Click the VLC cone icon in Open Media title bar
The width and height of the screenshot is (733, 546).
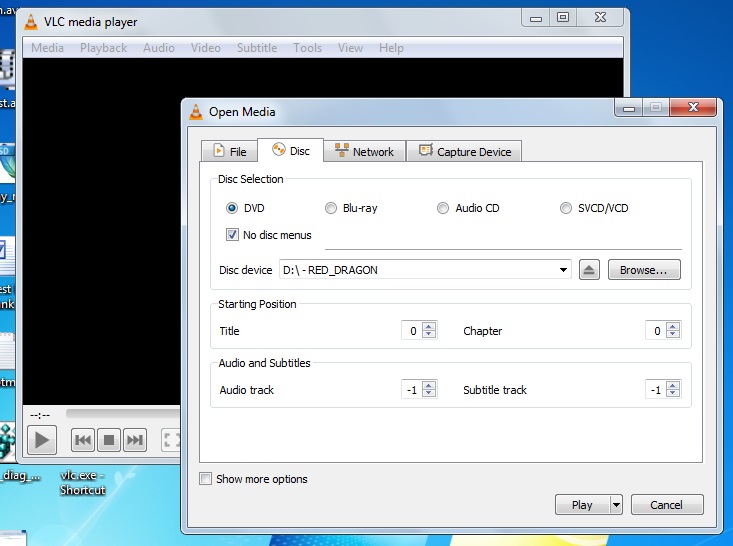196,112
